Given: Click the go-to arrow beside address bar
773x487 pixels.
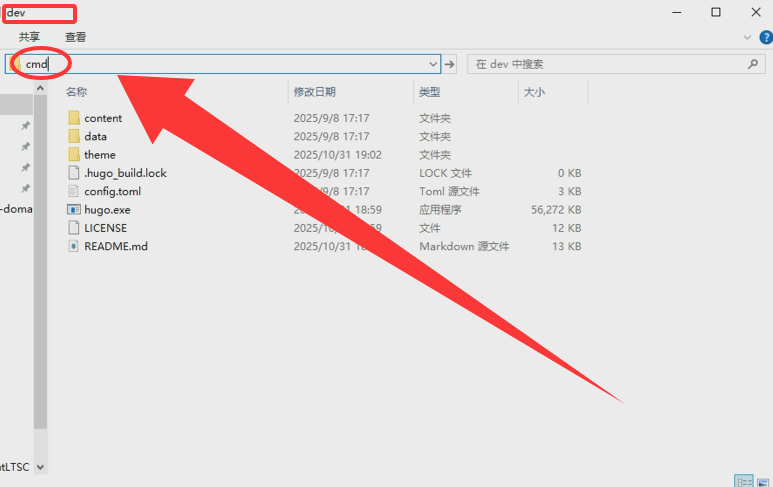Looking at the screenshot, I should click(450, 64).
